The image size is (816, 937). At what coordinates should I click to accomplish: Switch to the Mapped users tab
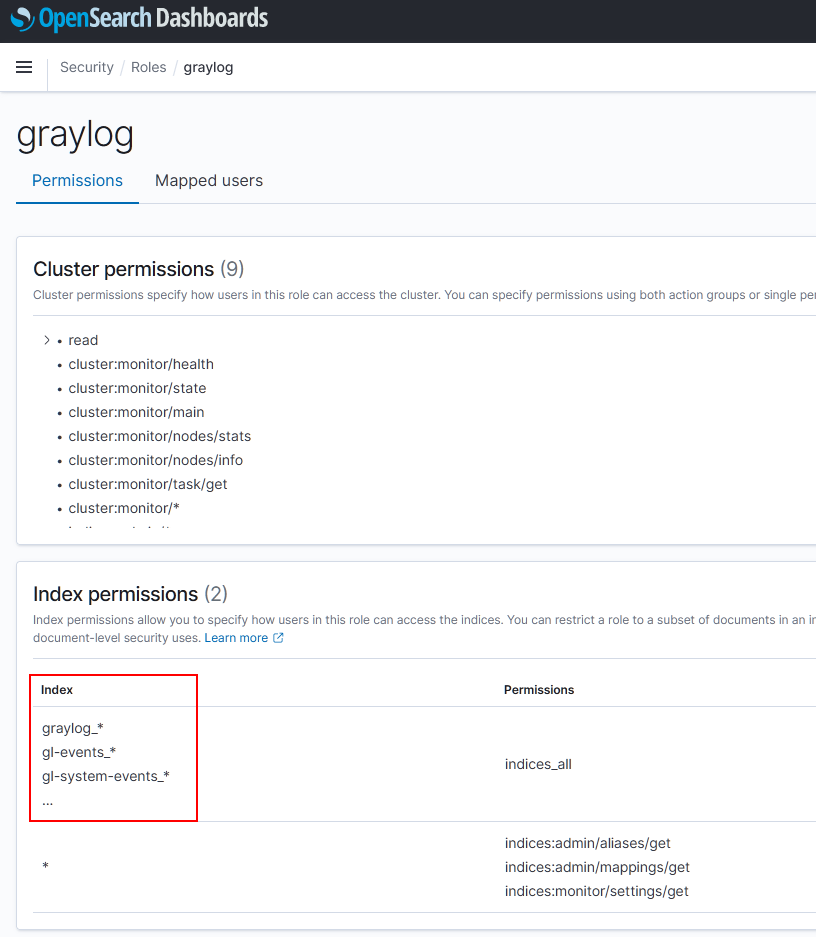pyautogui.click(x=208, y=180)
